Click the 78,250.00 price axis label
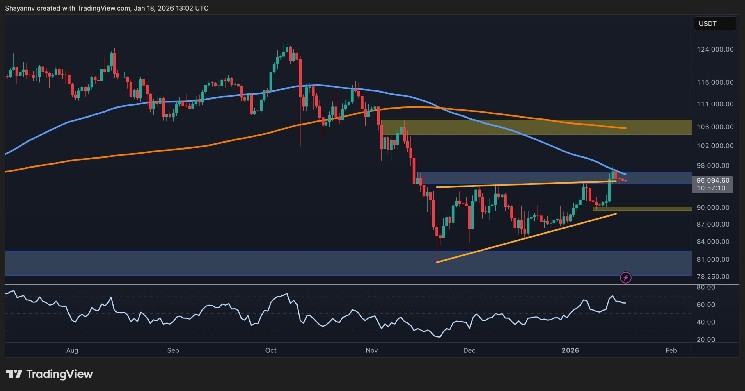 (713, 277)
